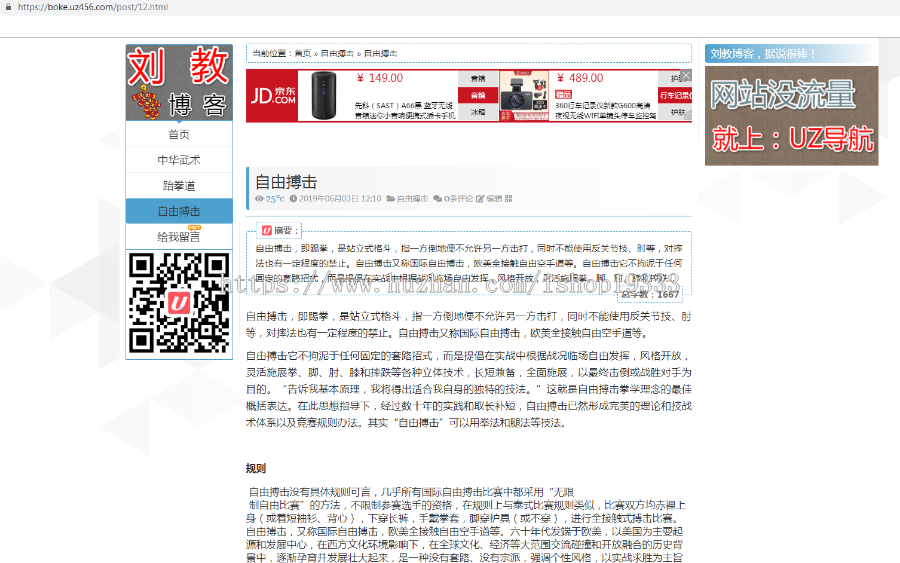Click the 赠品 badge in dash cam ad
Image resolution: width=900 pixels, height=563 pixels.
[x=564, y=94]
